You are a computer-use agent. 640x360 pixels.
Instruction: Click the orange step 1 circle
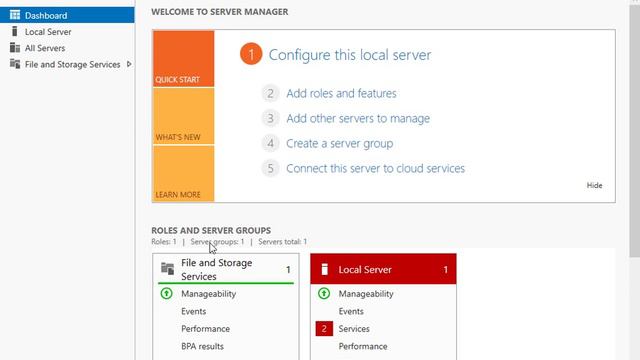tap(251, 54)
